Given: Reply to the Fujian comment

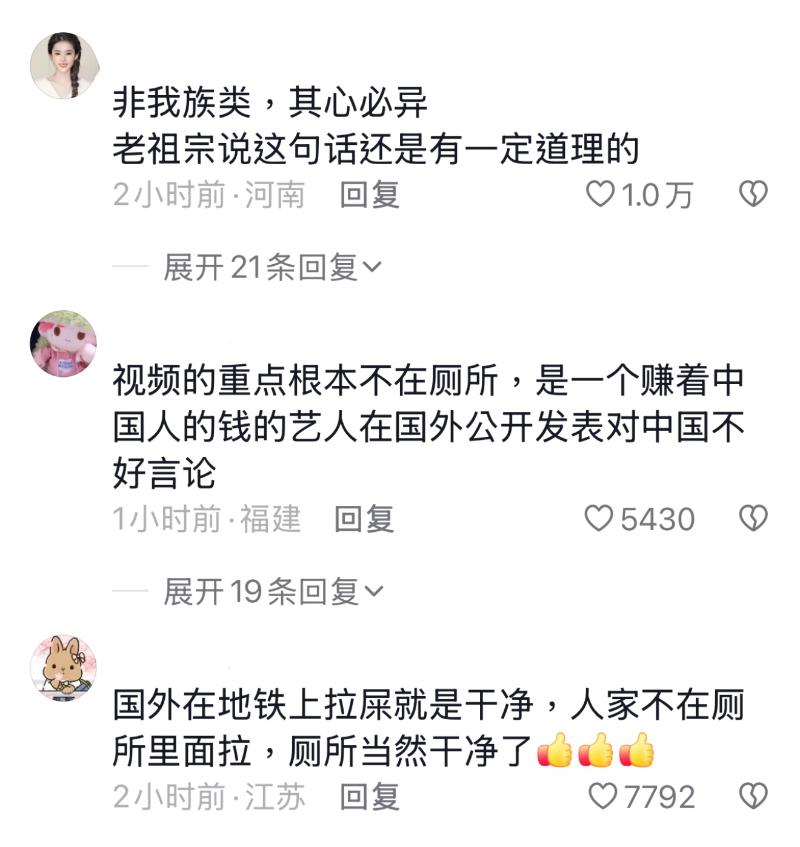Looking at the screenshot, I should [365, 519].
